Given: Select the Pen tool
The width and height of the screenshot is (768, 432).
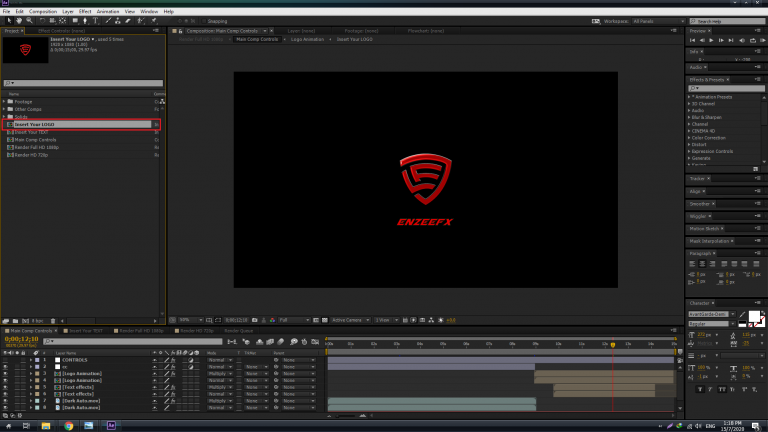Looking at the screenshot, I should [85, 21].
